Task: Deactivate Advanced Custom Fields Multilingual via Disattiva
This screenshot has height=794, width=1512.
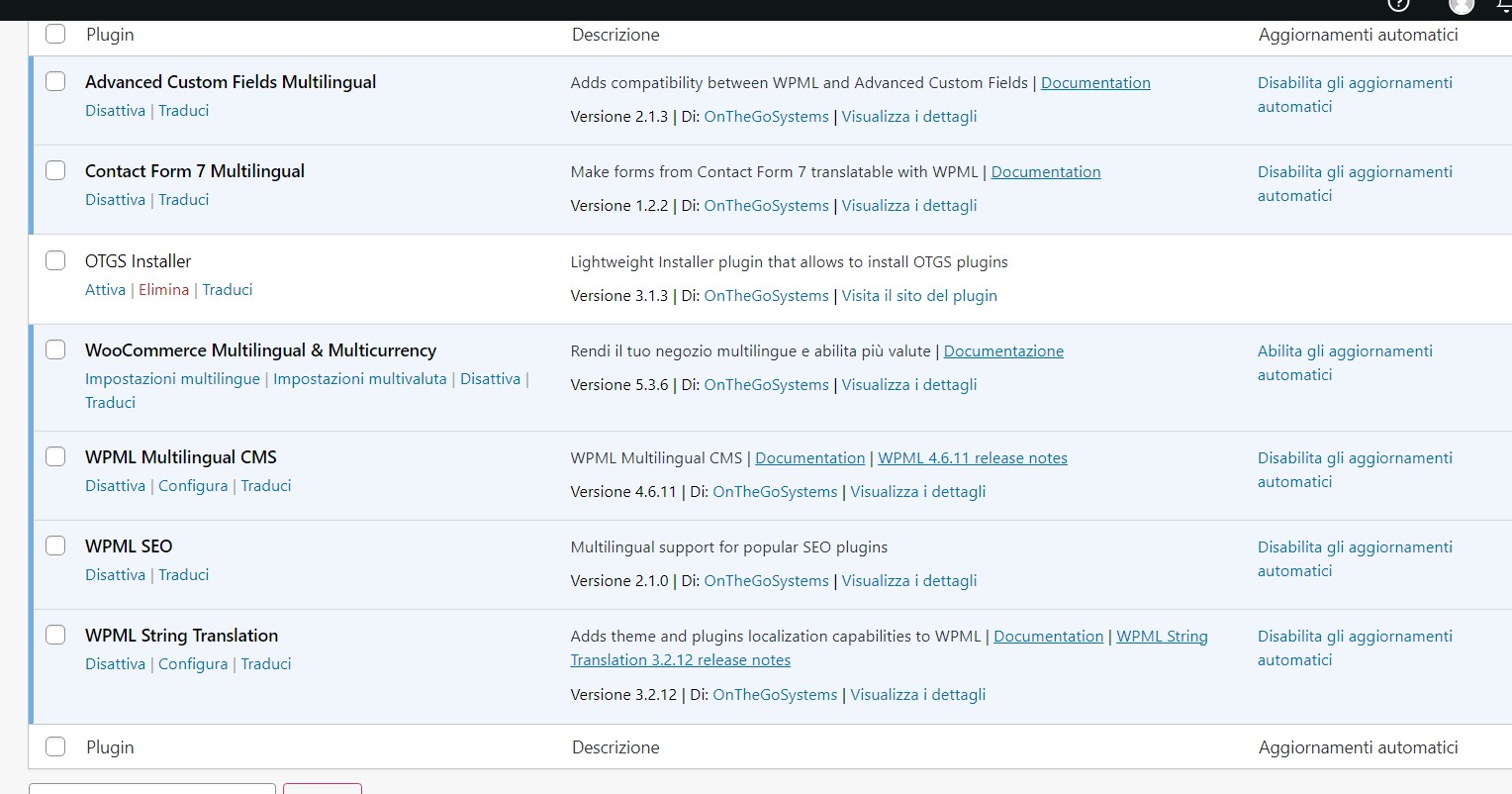Action: (115, 110)
